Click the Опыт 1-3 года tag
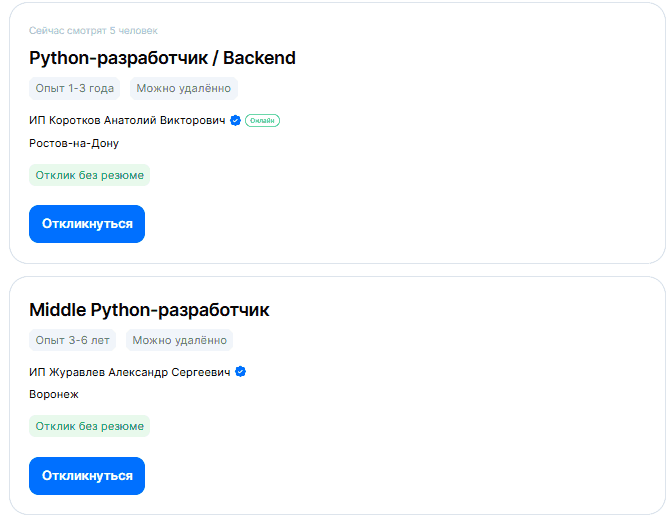This screenshot has width=672, height=521. 75,88
